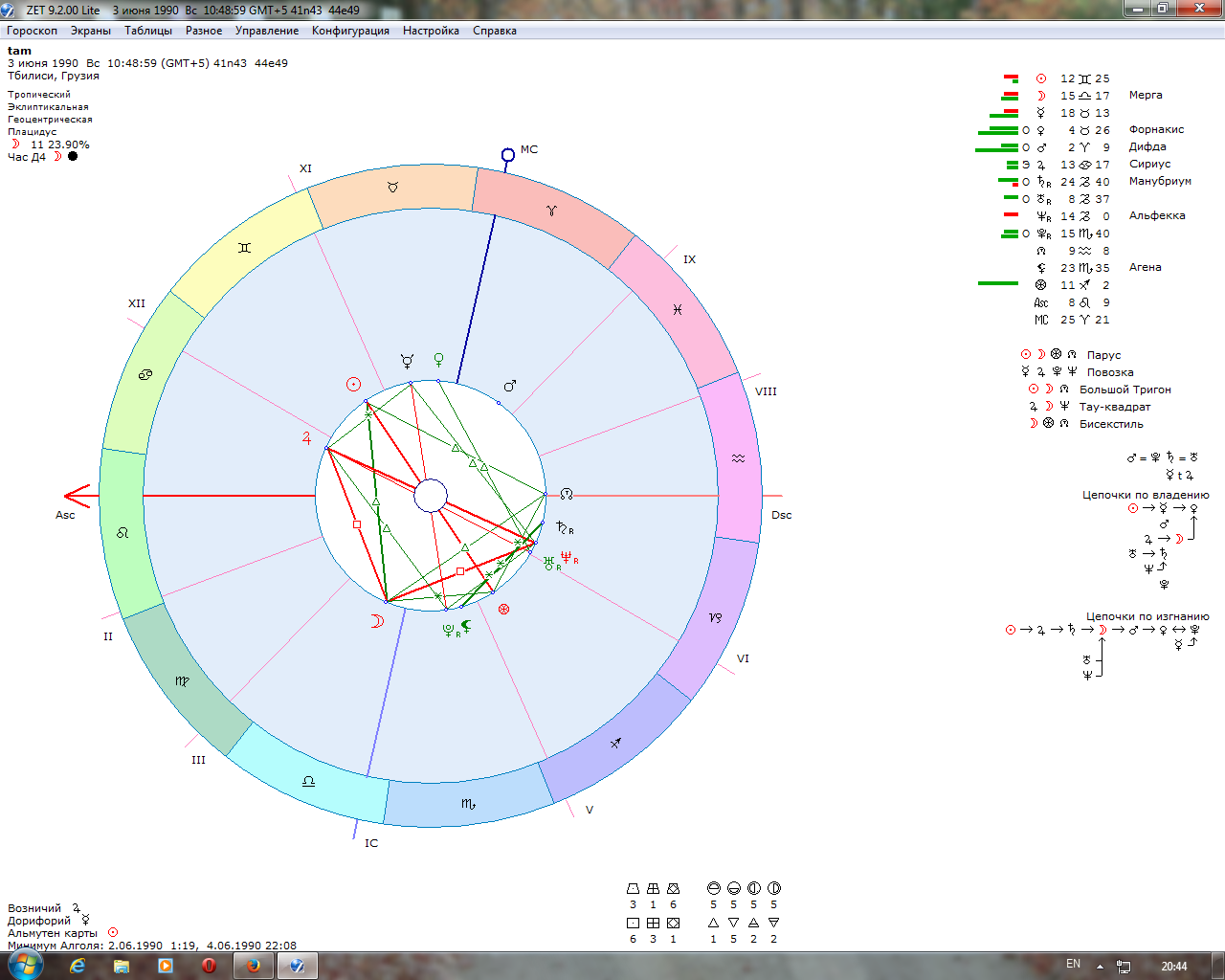Viewport: 1225px width, 980px height.
Task: Expand the Справка menu
Action: point(494,31)
